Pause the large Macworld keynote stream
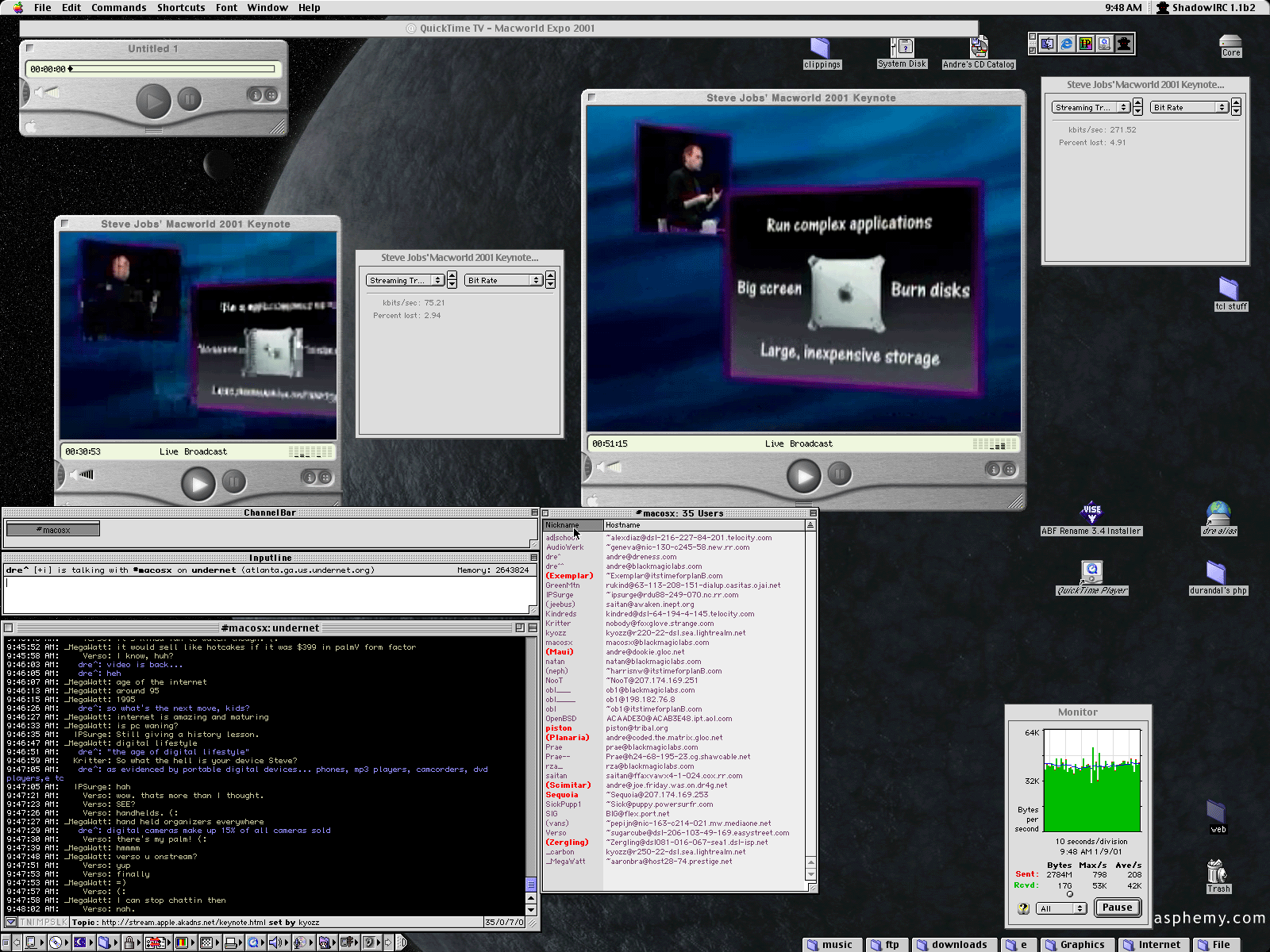This screenshot has width=1270, height=952. [840, 474]
